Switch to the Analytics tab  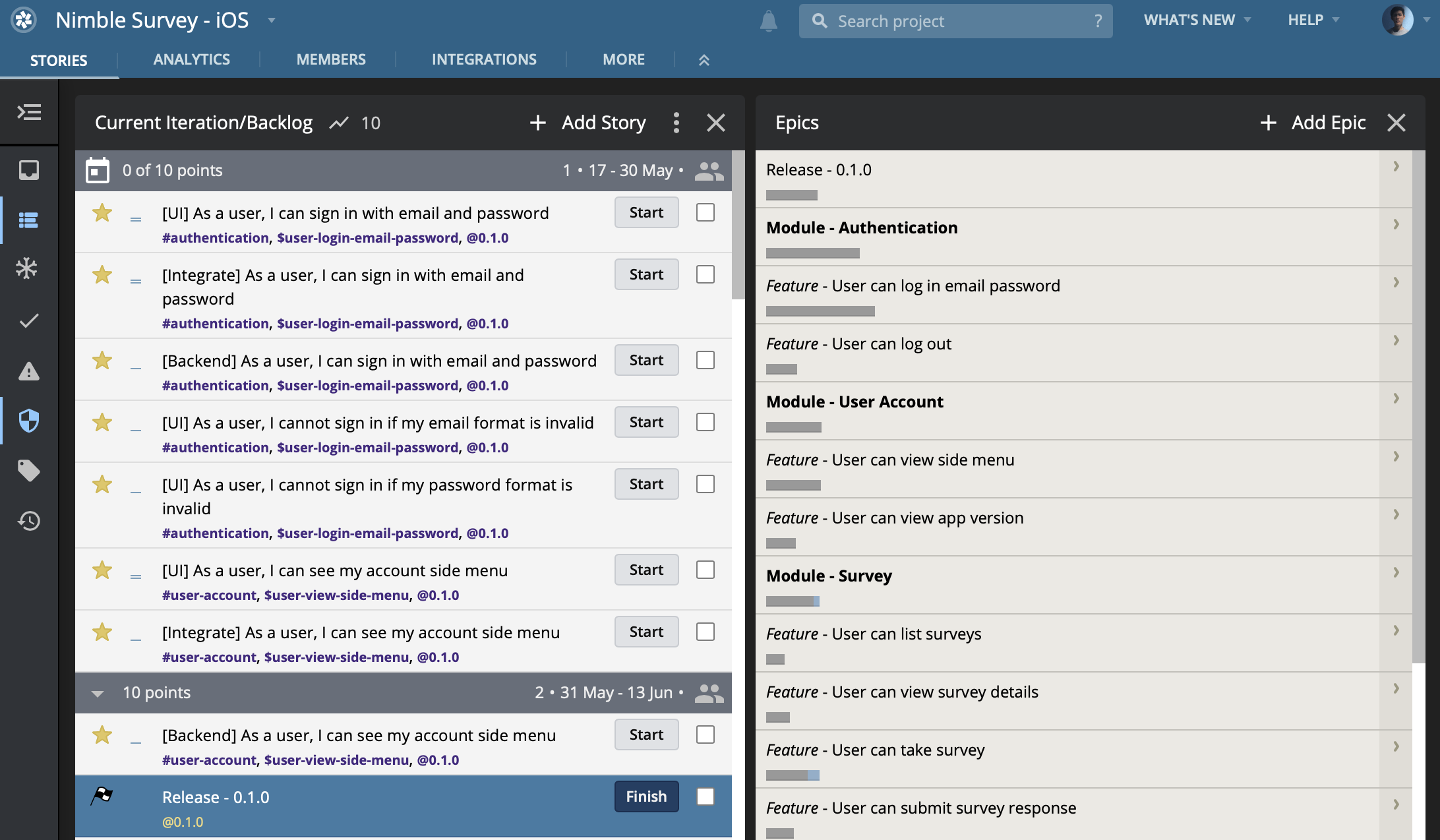tap(191, 59)
